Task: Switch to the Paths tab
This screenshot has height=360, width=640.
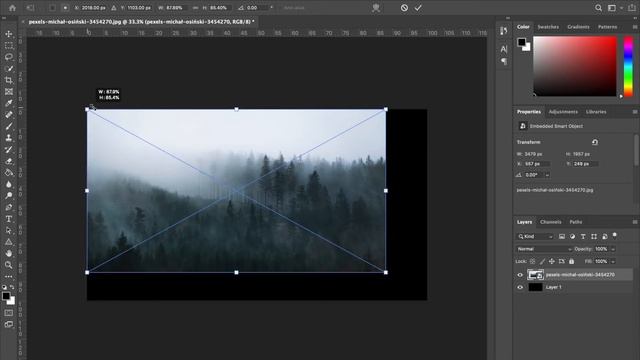Action: click(x=576, y=222)
